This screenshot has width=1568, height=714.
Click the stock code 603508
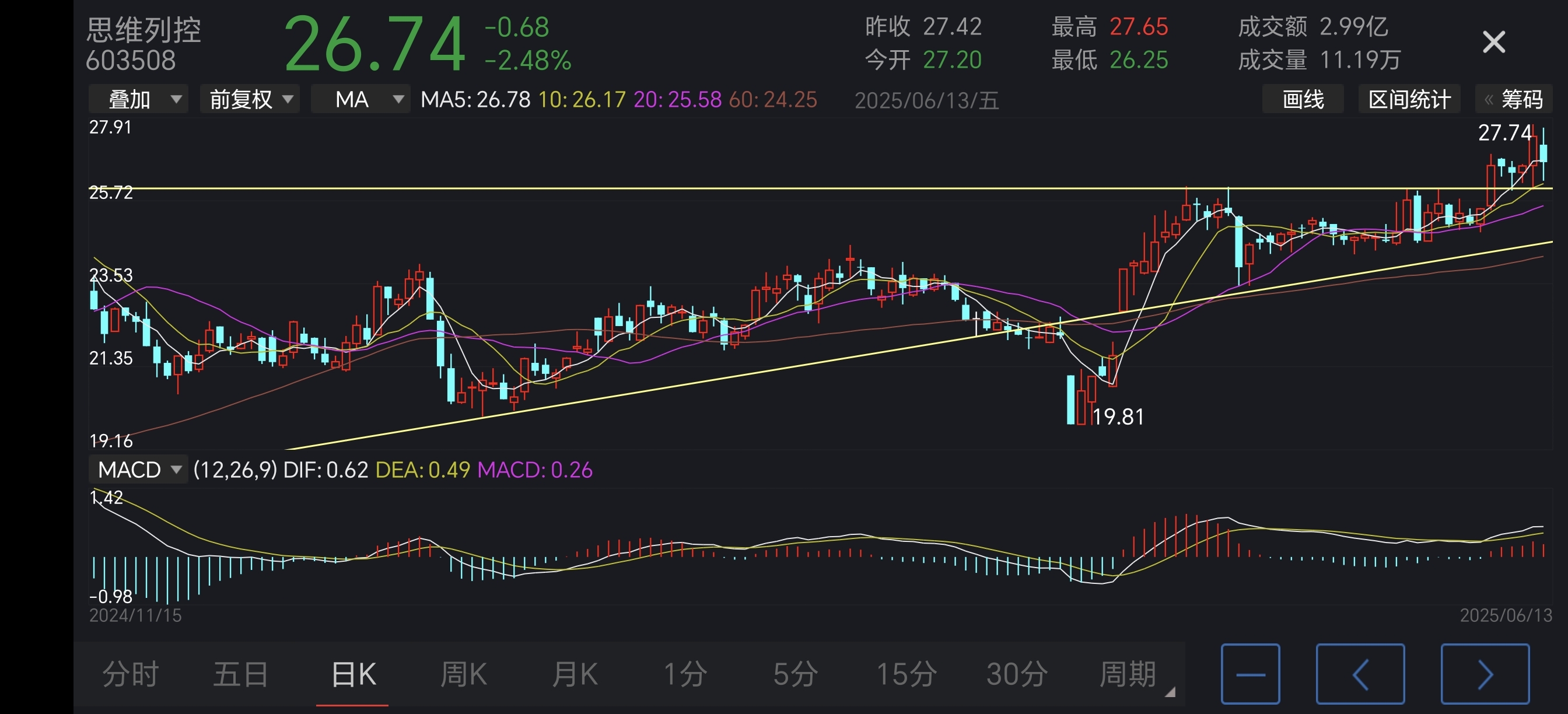tap(131, 60)
